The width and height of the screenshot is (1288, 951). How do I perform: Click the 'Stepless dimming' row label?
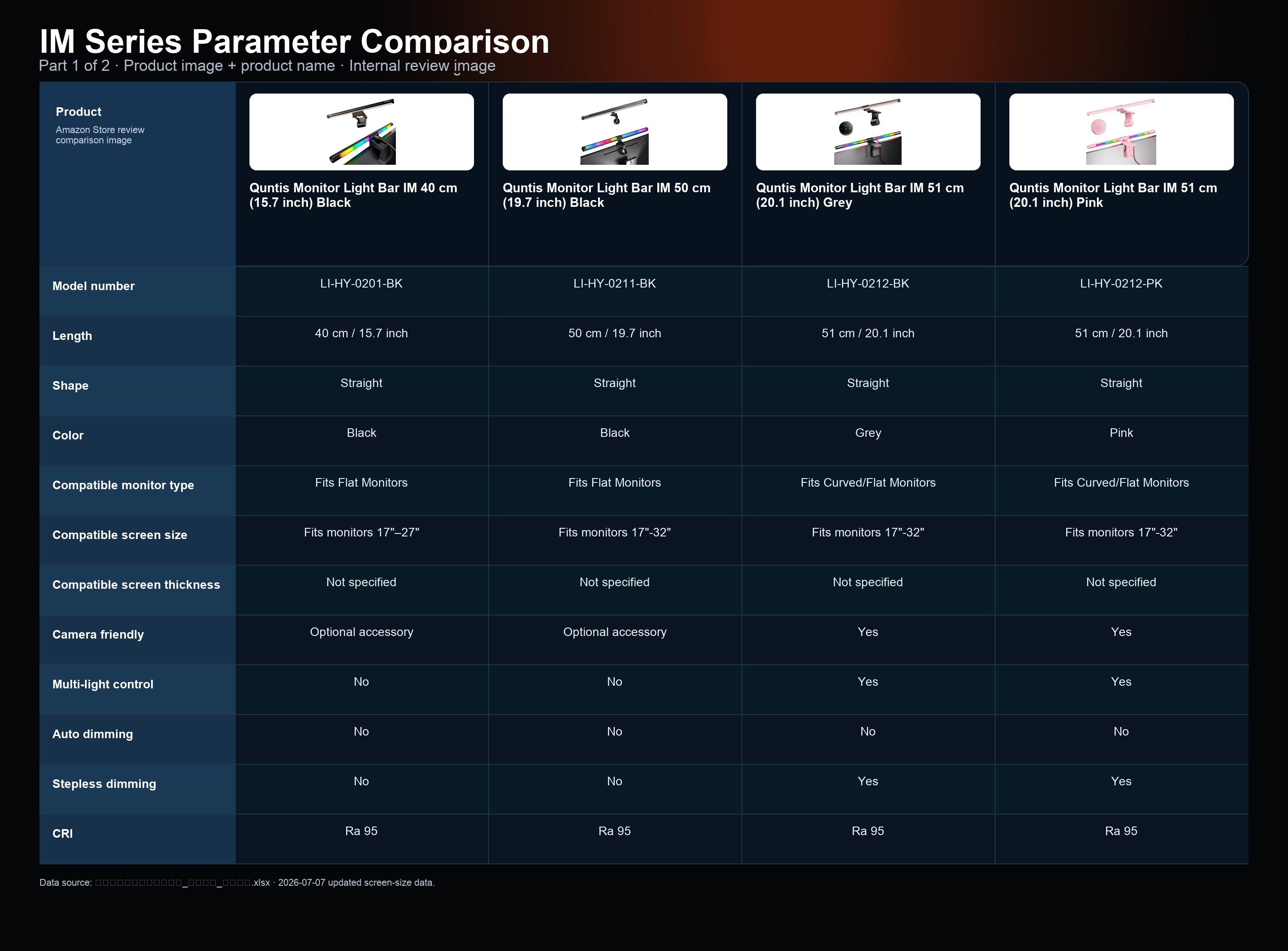(x=103, y=784)
